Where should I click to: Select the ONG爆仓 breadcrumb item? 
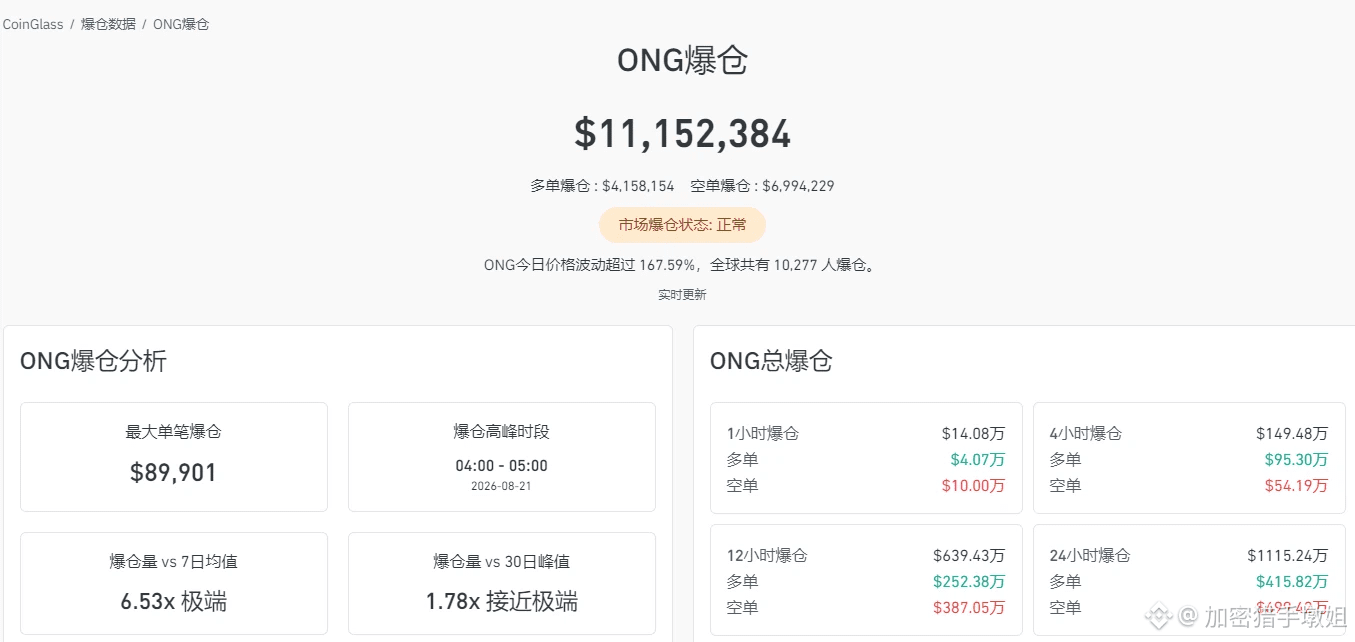pyautogui.click(x=181, y=24)
